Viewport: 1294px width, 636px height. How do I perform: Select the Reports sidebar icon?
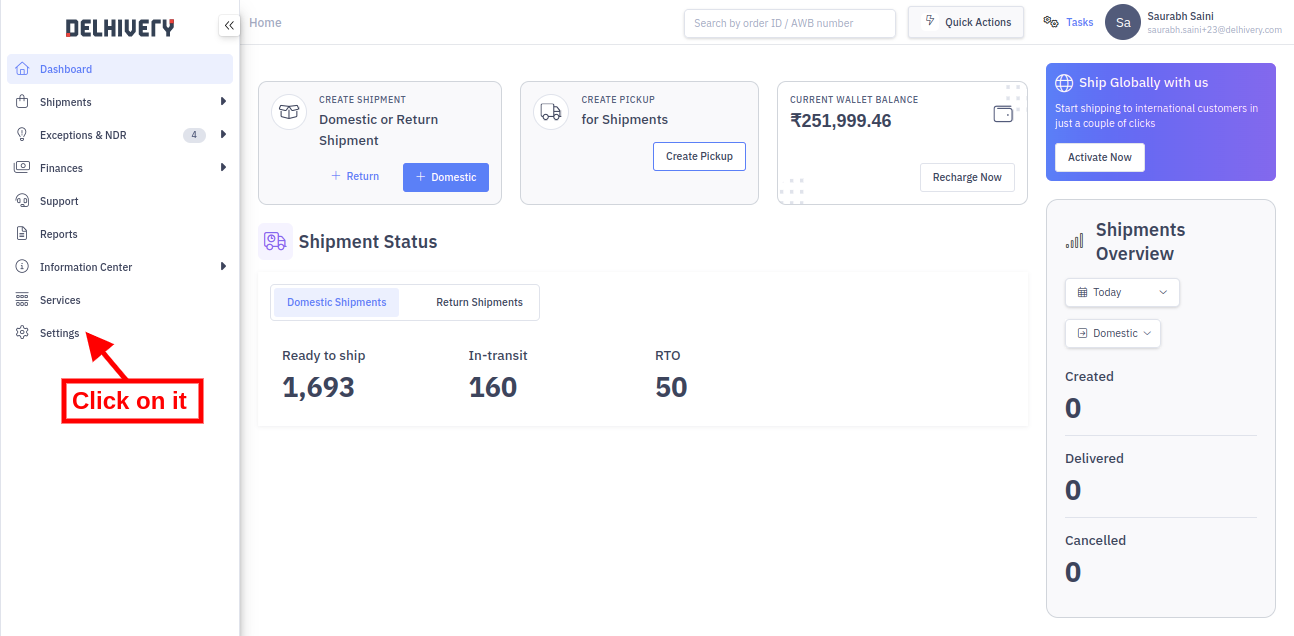click(x=21, y=233)
